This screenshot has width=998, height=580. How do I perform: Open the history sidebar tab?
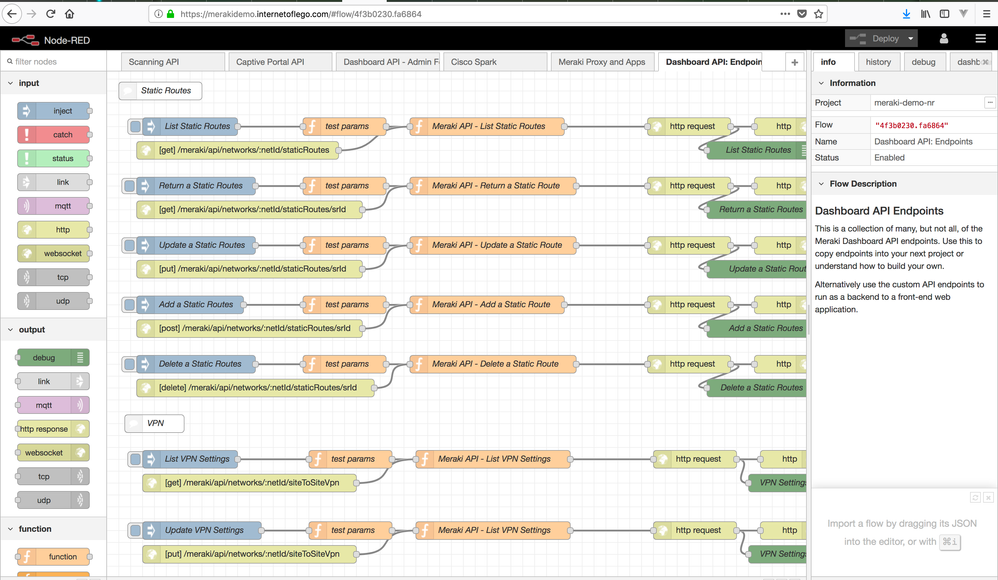[878, 62]
